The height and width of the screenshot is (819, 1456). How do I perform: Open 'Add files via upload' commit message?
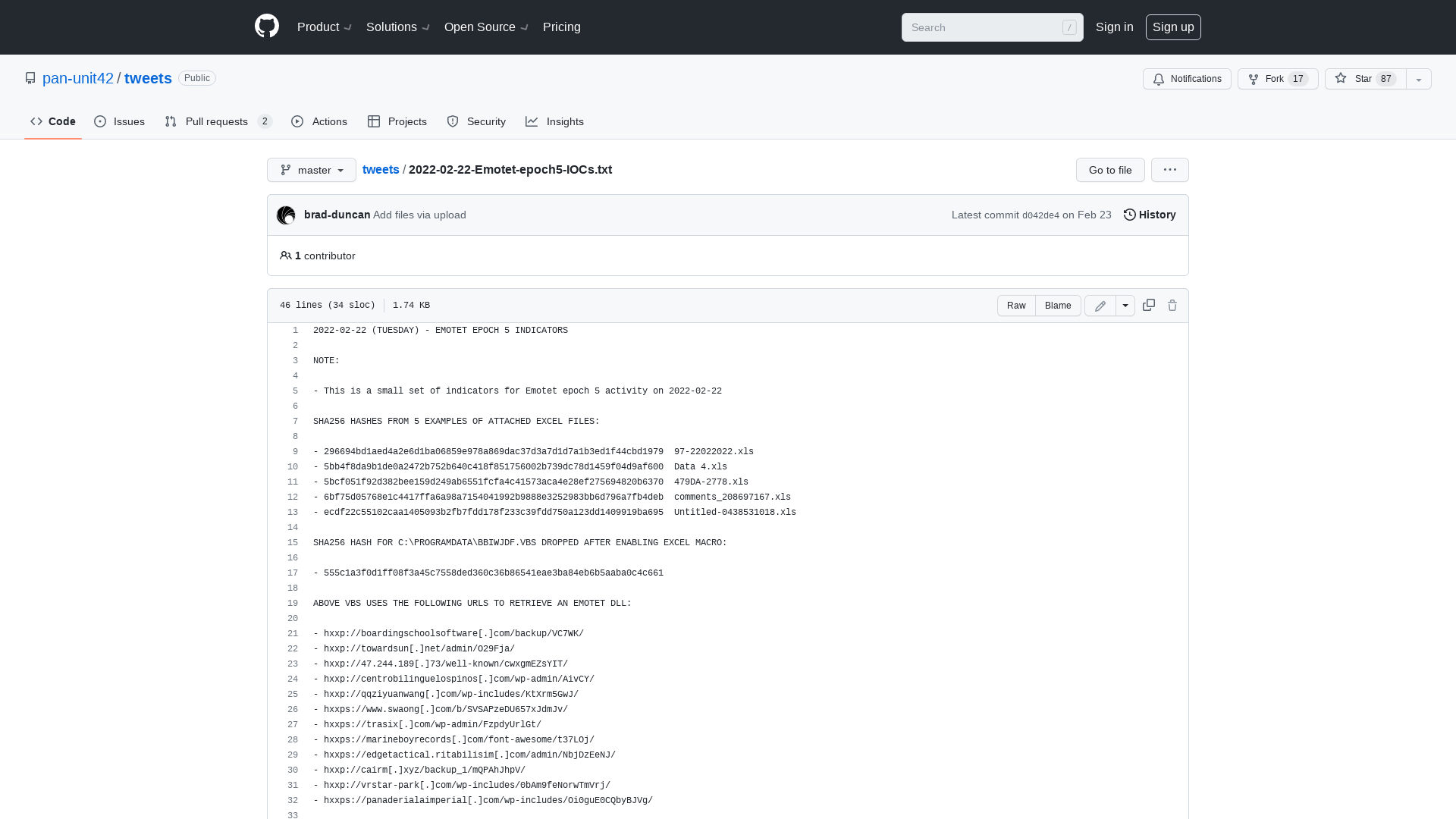[419, 215]
